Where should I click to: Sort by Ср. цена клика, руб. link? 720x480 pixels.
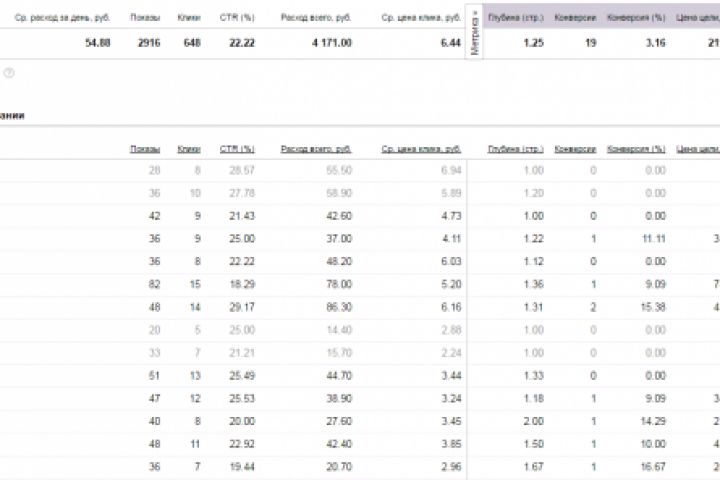[421, 149]
